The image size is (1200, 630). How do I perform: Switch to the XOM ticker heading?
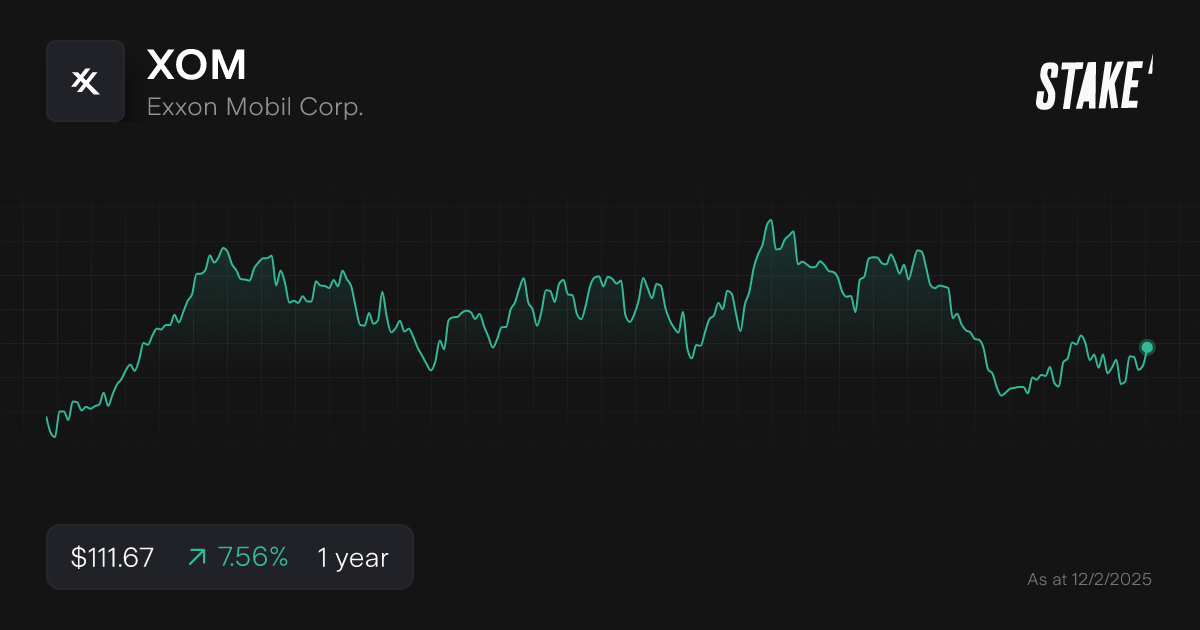[197, 65]
